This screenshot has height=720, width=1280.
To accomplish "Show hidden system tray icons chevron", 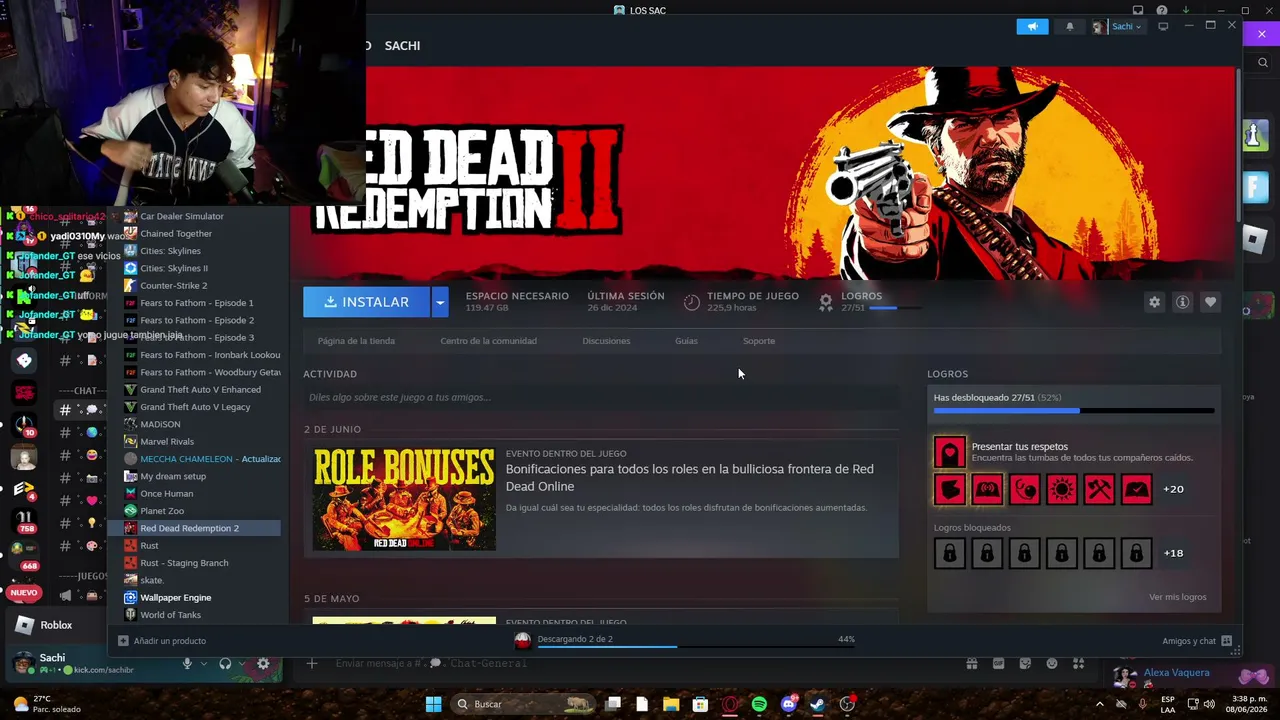I will (x=1100, y=704).
